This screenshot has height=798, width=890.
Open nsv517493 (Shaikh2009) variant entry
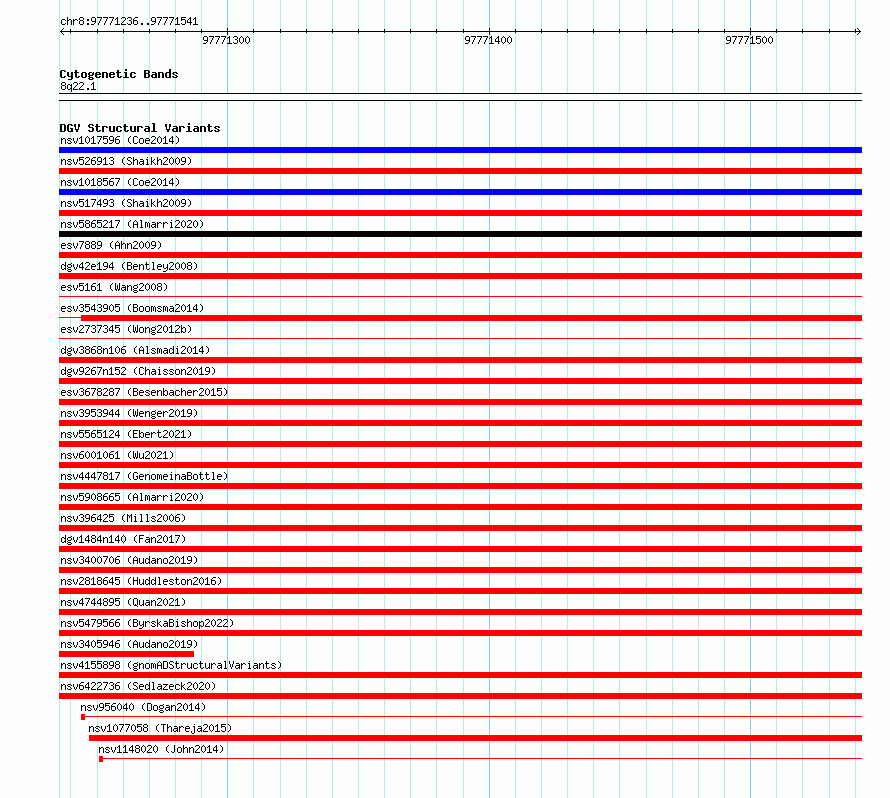click(126, 203)
